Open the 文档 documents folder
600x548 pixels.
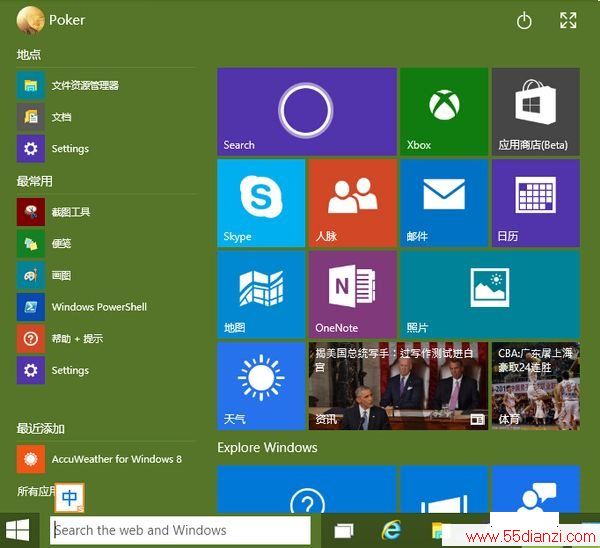pos(106,117)
